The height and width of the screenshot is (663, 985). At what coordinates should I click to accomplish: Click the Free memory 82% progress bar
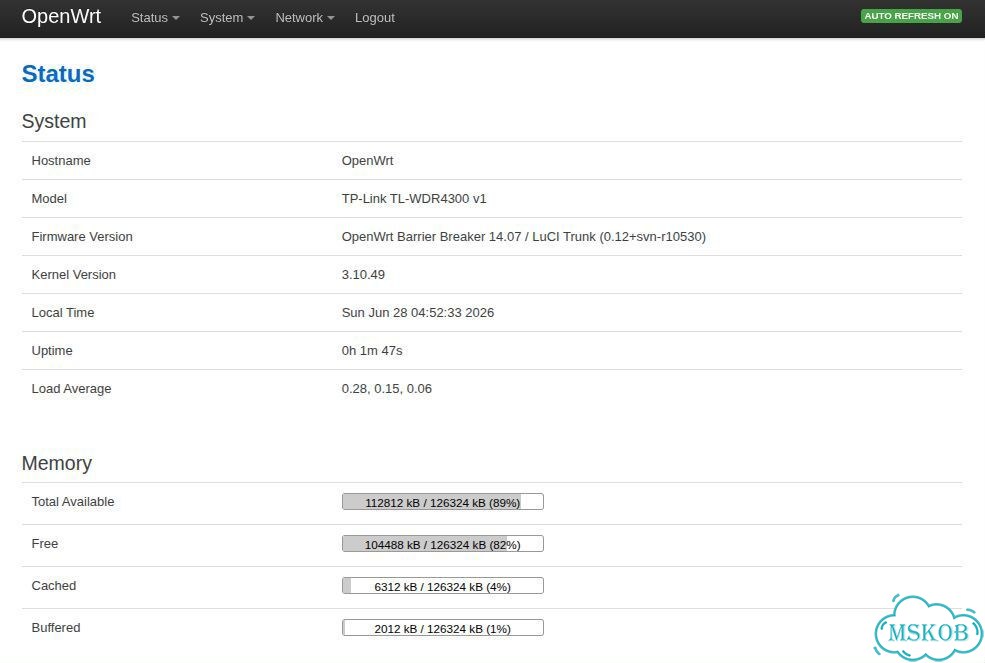443,544
